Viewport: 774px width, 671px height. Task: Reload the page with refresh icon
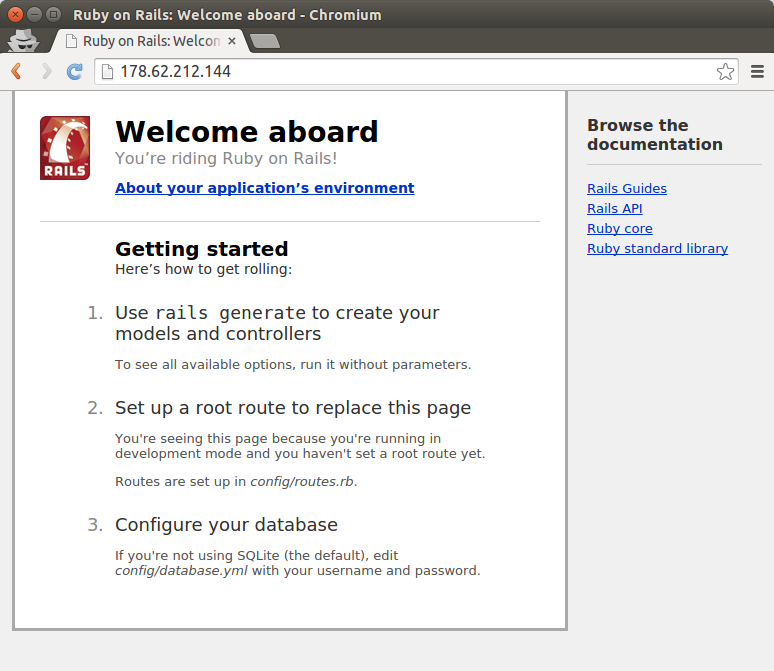(75, 72)
